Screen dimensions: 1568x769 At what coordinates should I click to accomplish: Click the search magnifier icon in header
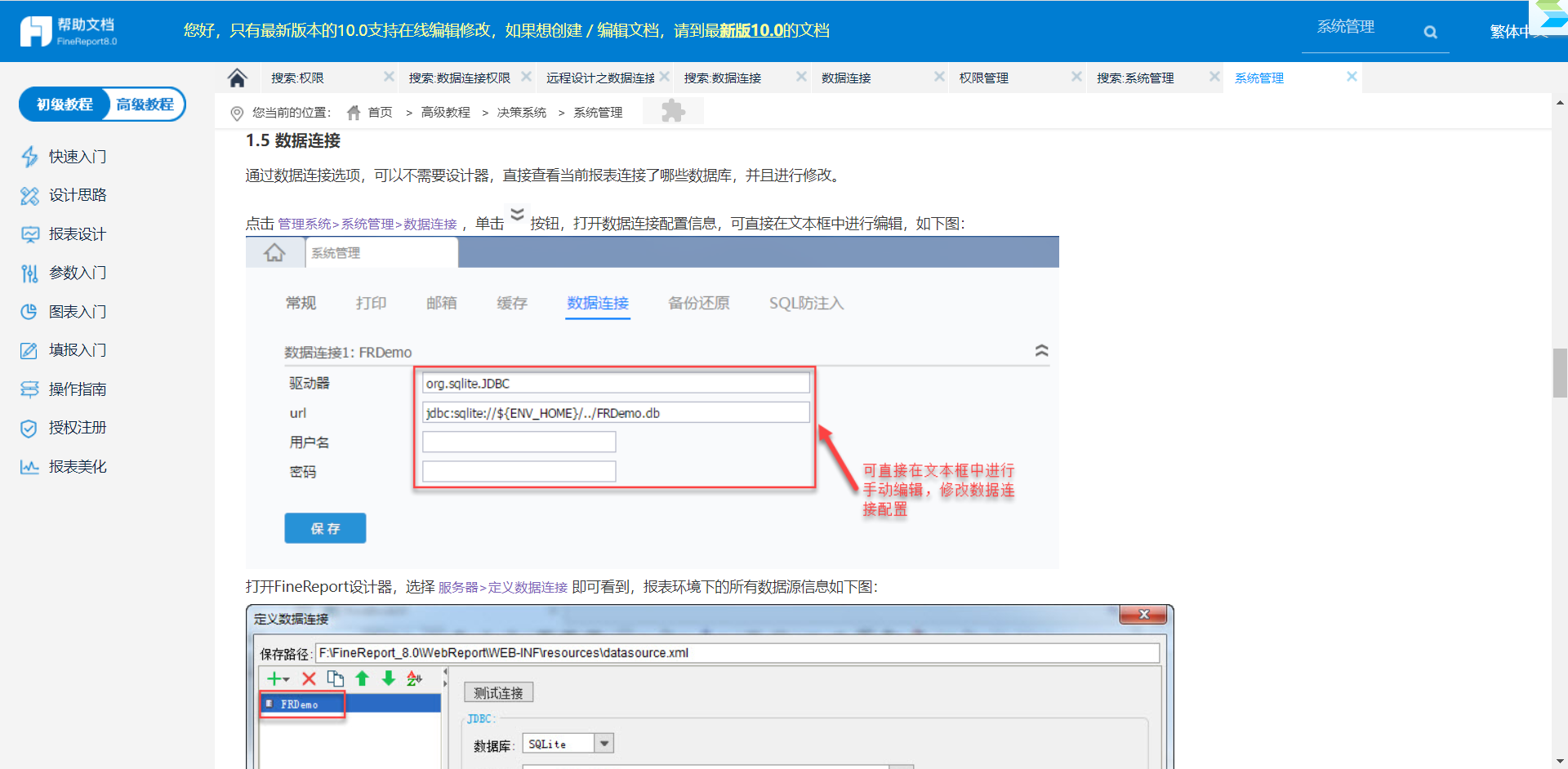[1430, 32]
